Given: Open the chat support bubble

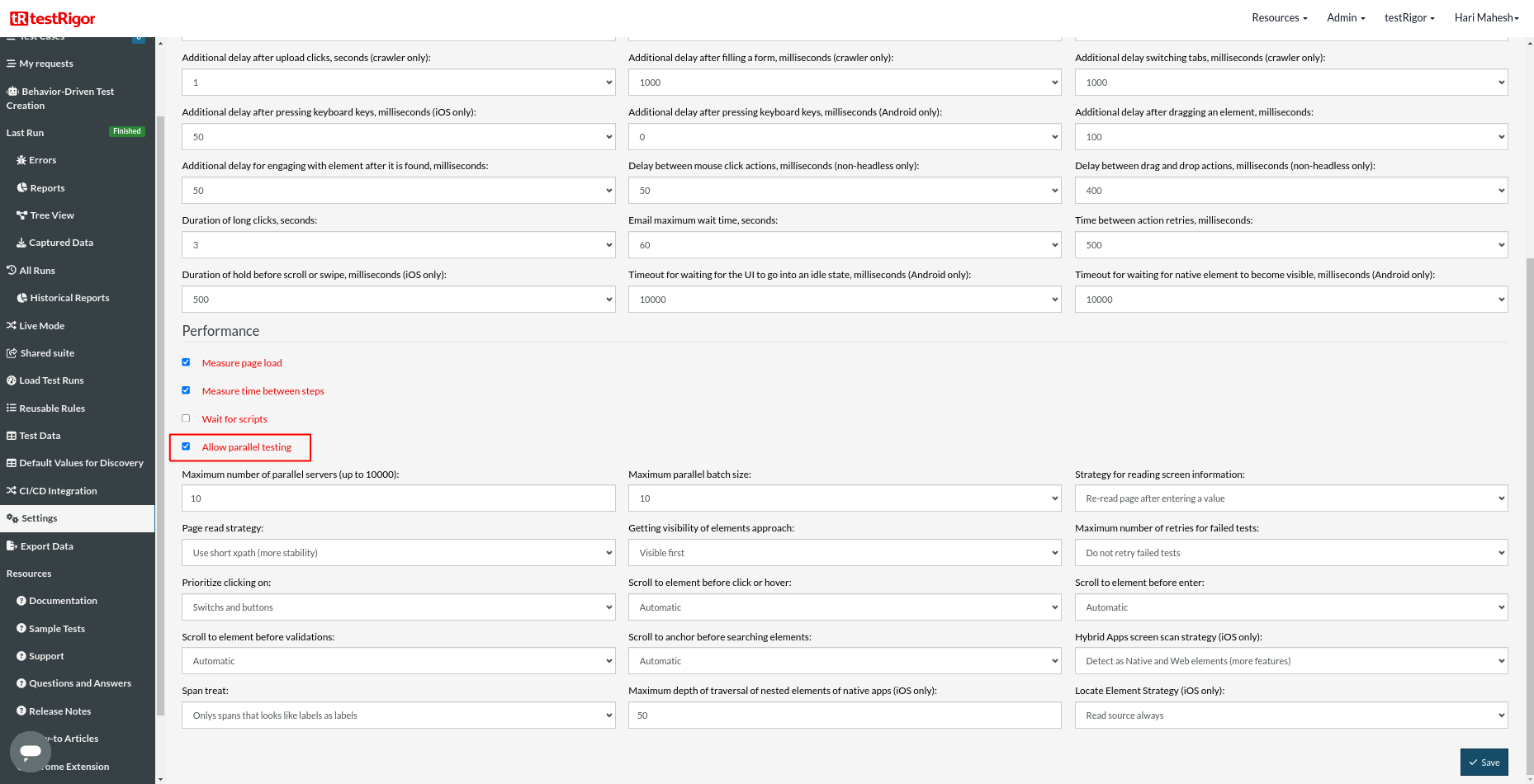Looking at the screenshot, I should coord(31,751).
